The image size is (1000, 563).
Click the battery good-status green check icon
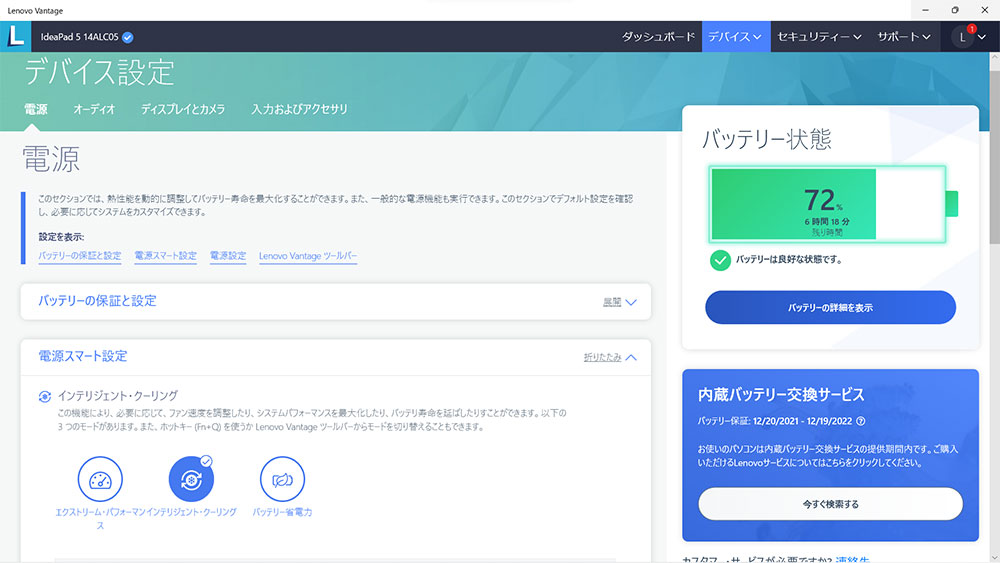tap(720, 260)
